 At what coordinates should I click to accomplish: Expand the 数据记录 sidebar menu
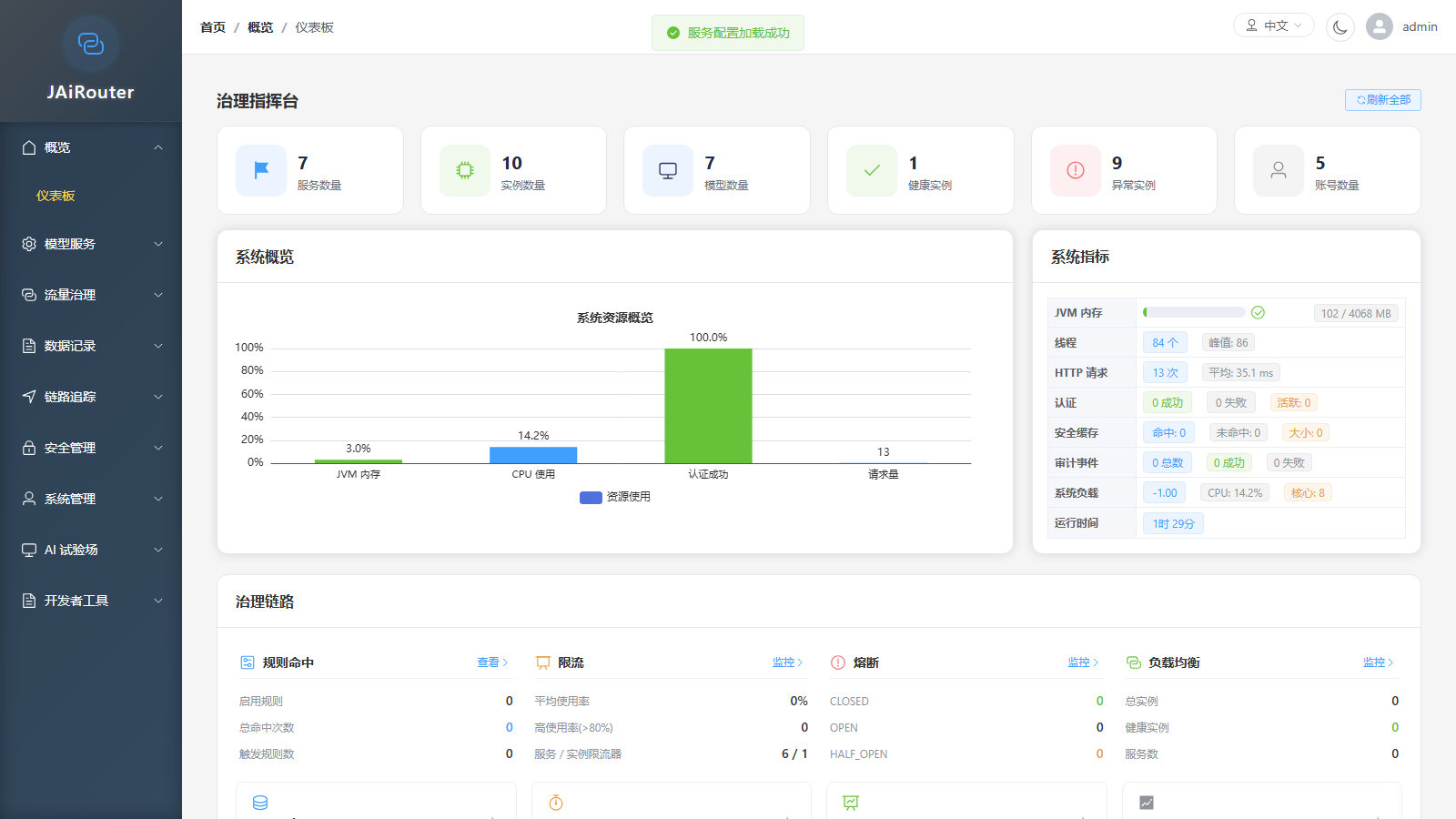click(x=91, y=346)
